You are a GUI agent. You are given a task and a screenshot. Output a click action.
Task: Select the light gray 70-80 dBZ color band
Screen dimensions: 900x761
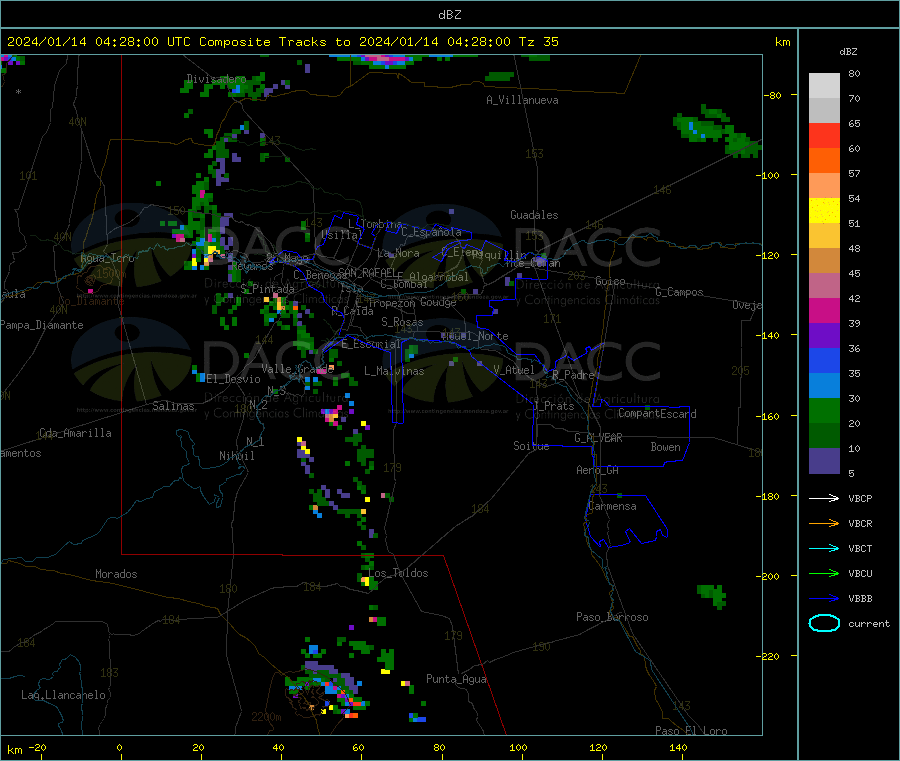(824, 86)
